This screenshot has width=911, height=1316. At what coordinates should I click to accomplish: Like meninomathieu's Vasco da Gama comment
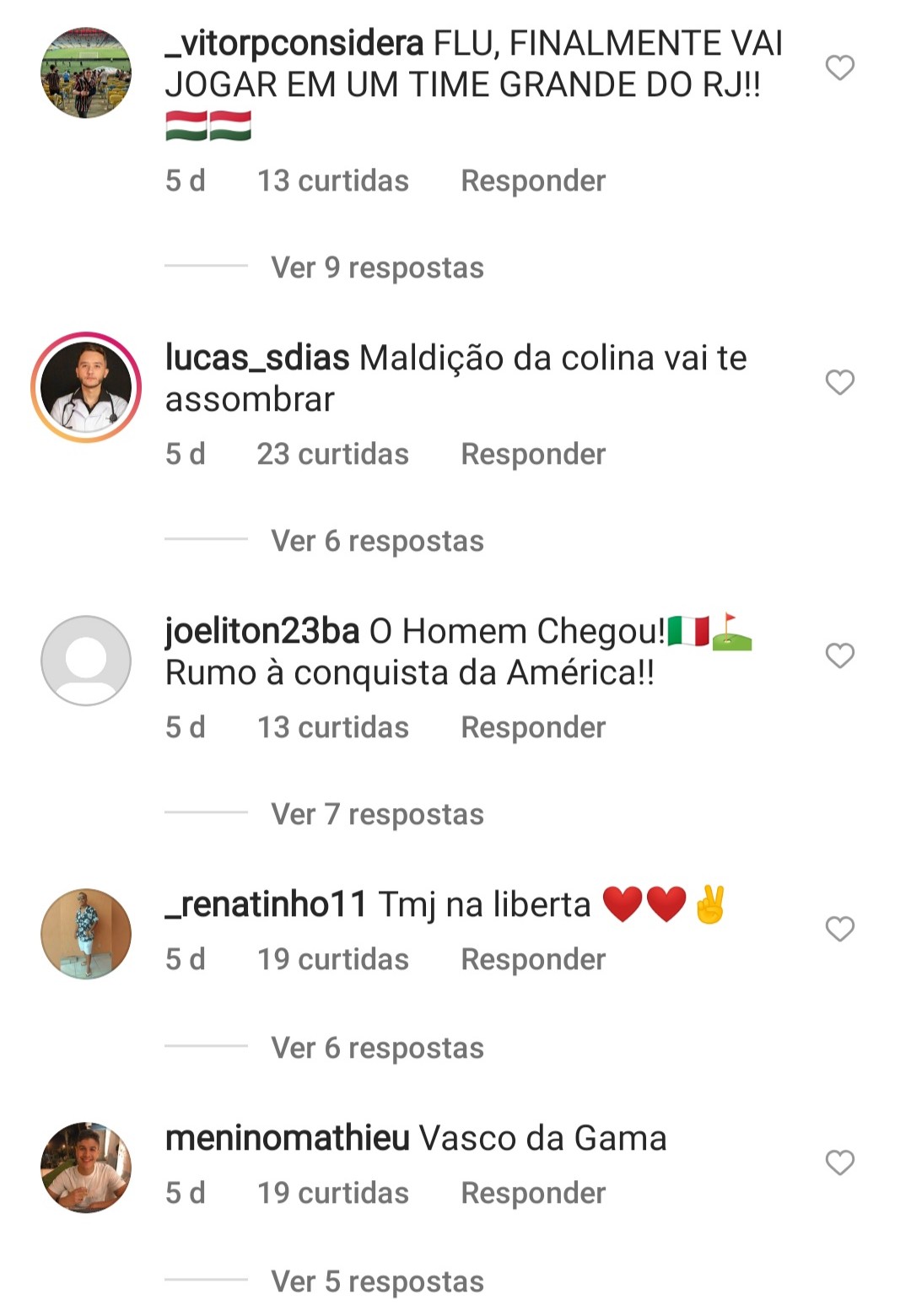[839, 1162]
